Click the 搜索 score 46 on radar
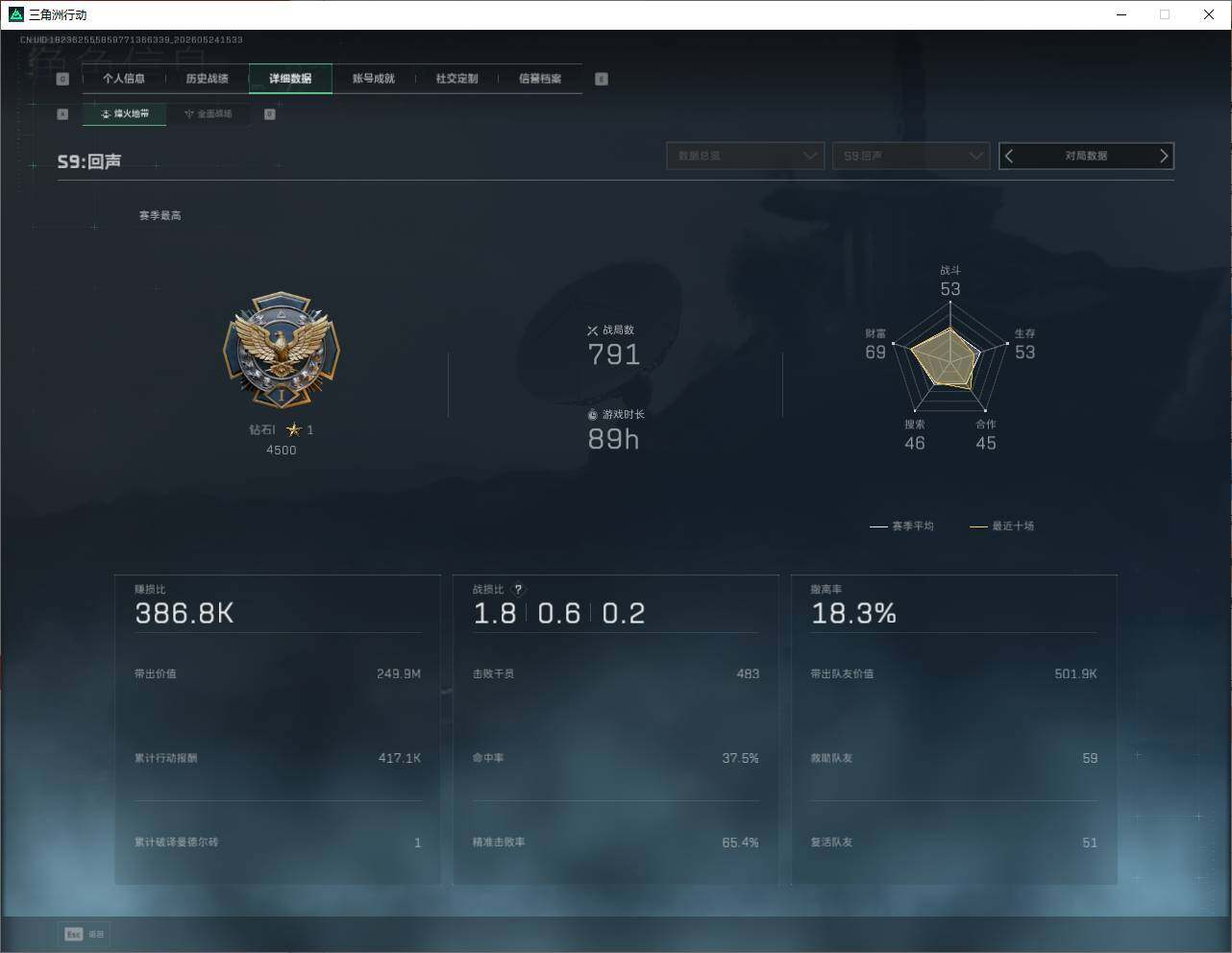Image resolution: width=1232 pixels, height=953 pixels. (915, 444)
